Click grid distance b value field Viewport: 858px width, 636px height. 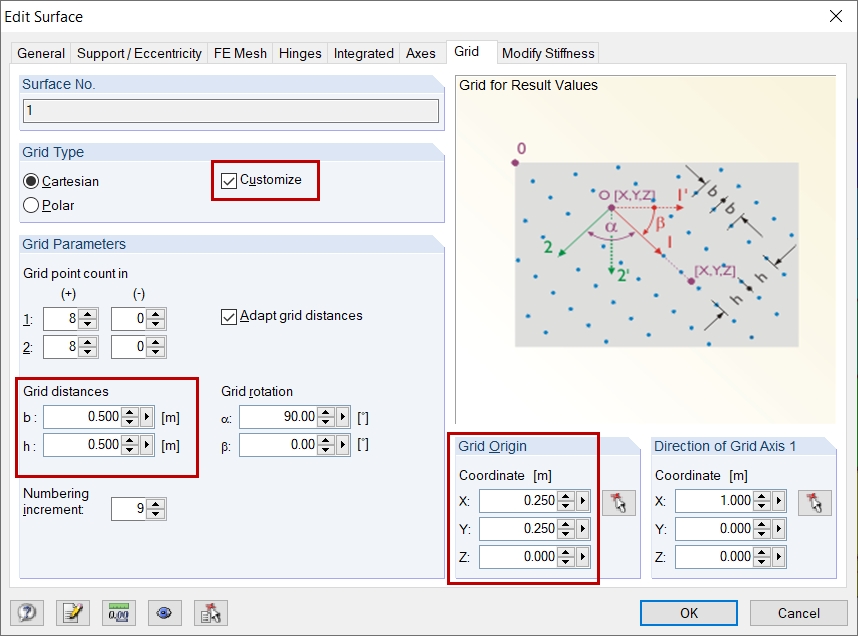pyautogui.click(x=82, y=417)
